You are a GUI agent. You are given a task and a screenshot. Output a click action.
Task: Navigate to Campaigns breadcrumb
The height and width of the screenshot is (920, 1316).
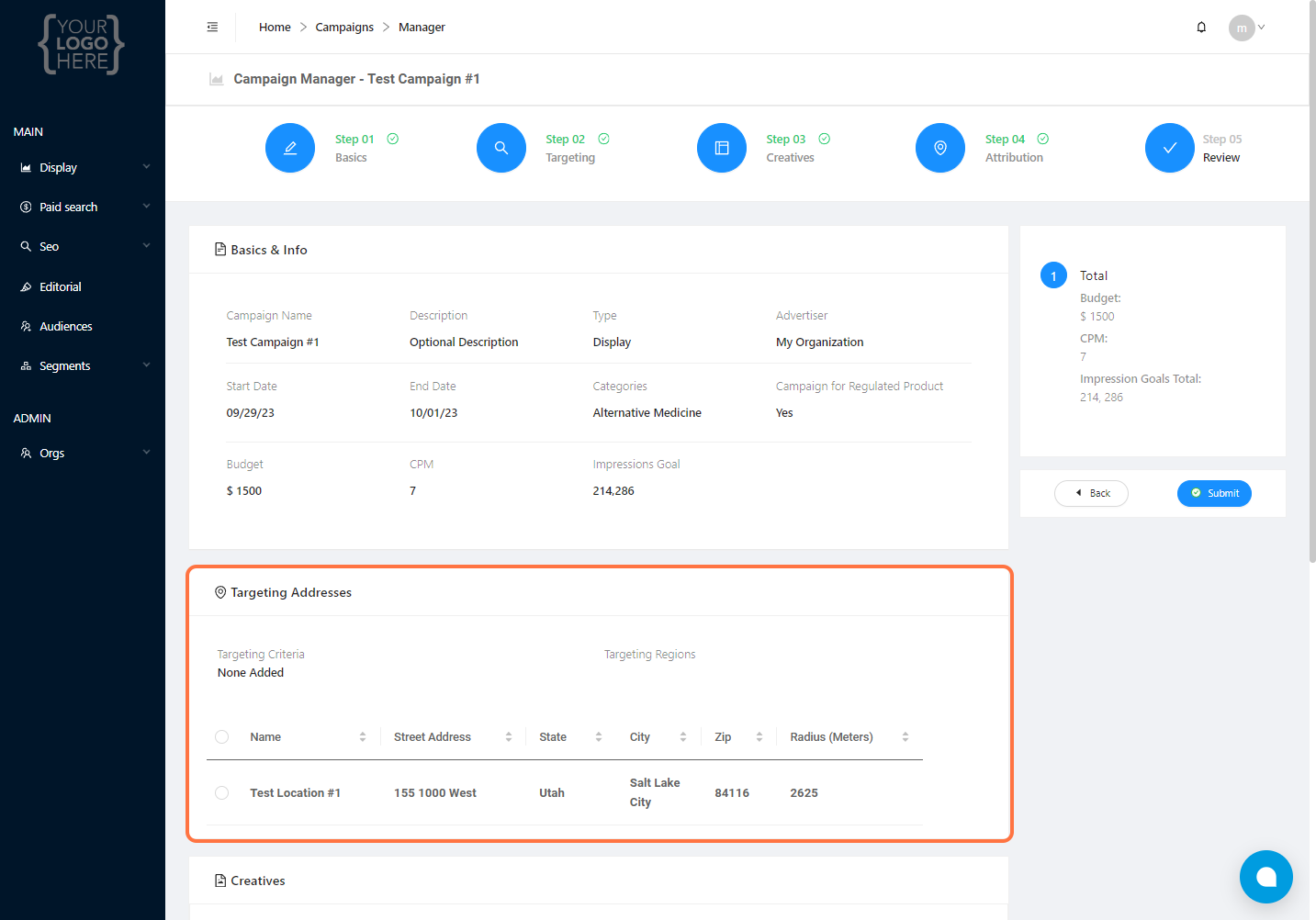click(344, 28)
